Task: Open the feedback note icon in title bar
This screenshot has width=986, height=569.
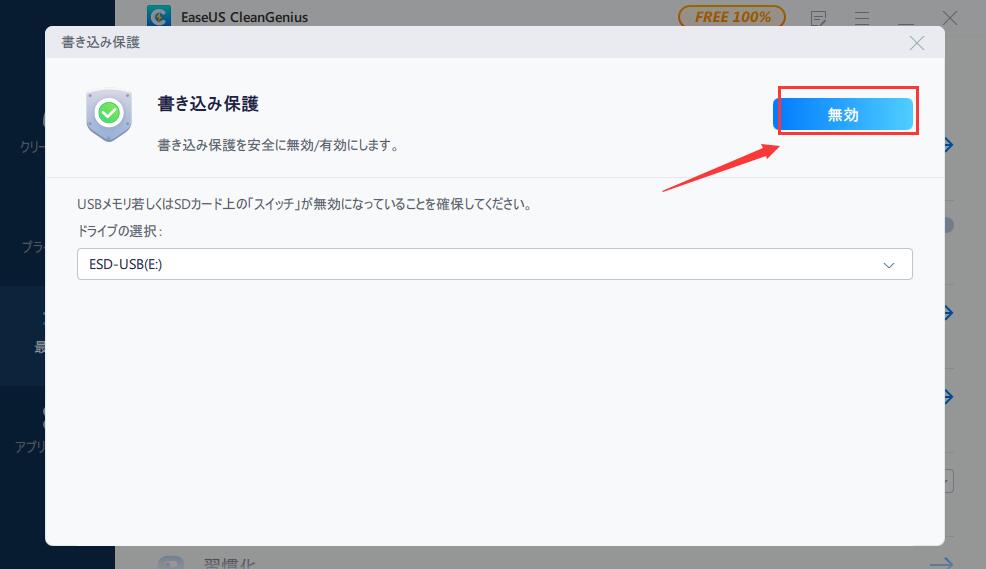Action: pyautogui.click(x=819, y=18)
